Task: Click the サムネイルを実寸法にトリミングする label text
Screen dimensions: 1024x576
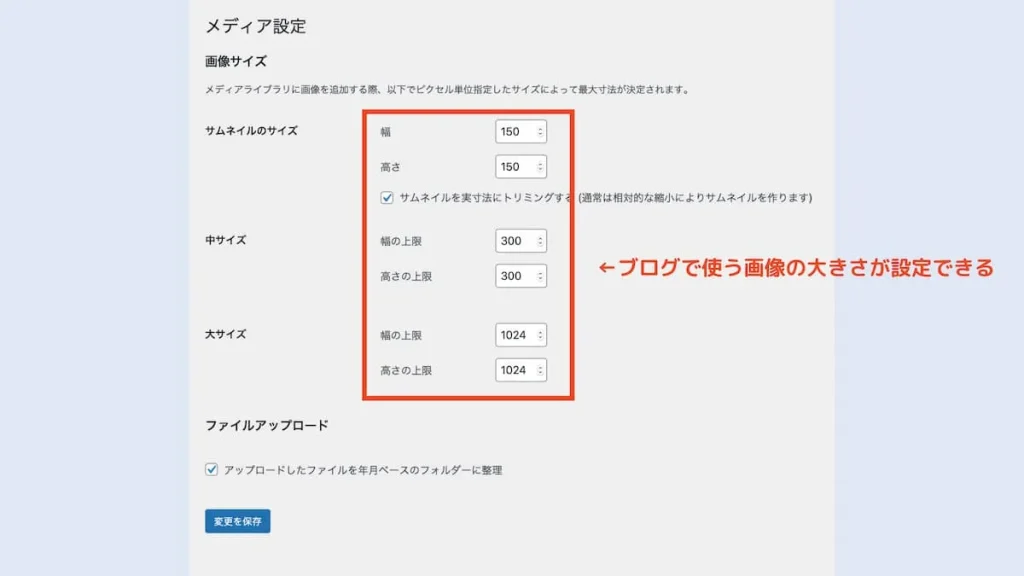Action: [486, 198]
